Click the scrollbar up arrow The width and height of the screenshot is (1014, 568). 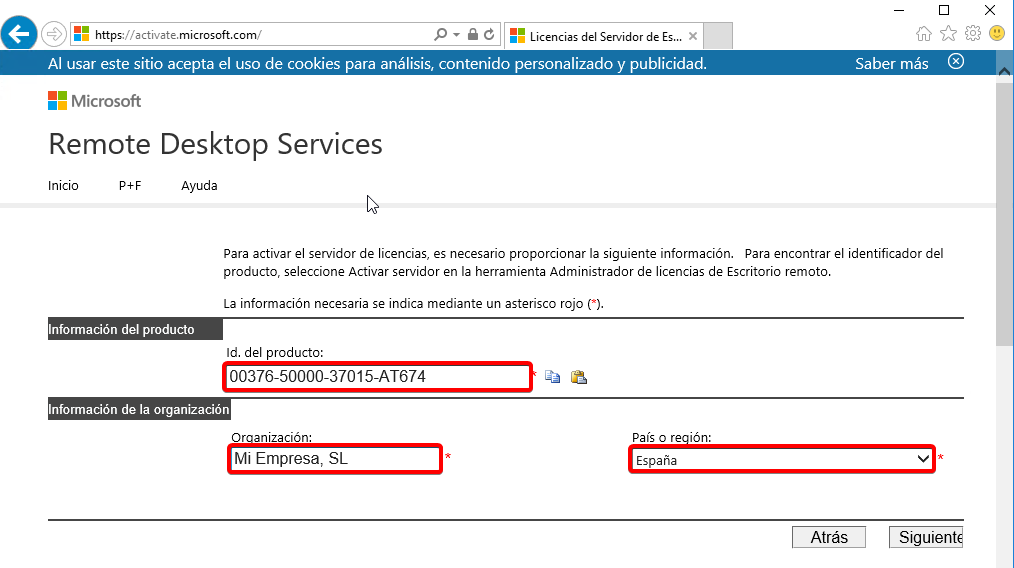(x=1004, y=72)
